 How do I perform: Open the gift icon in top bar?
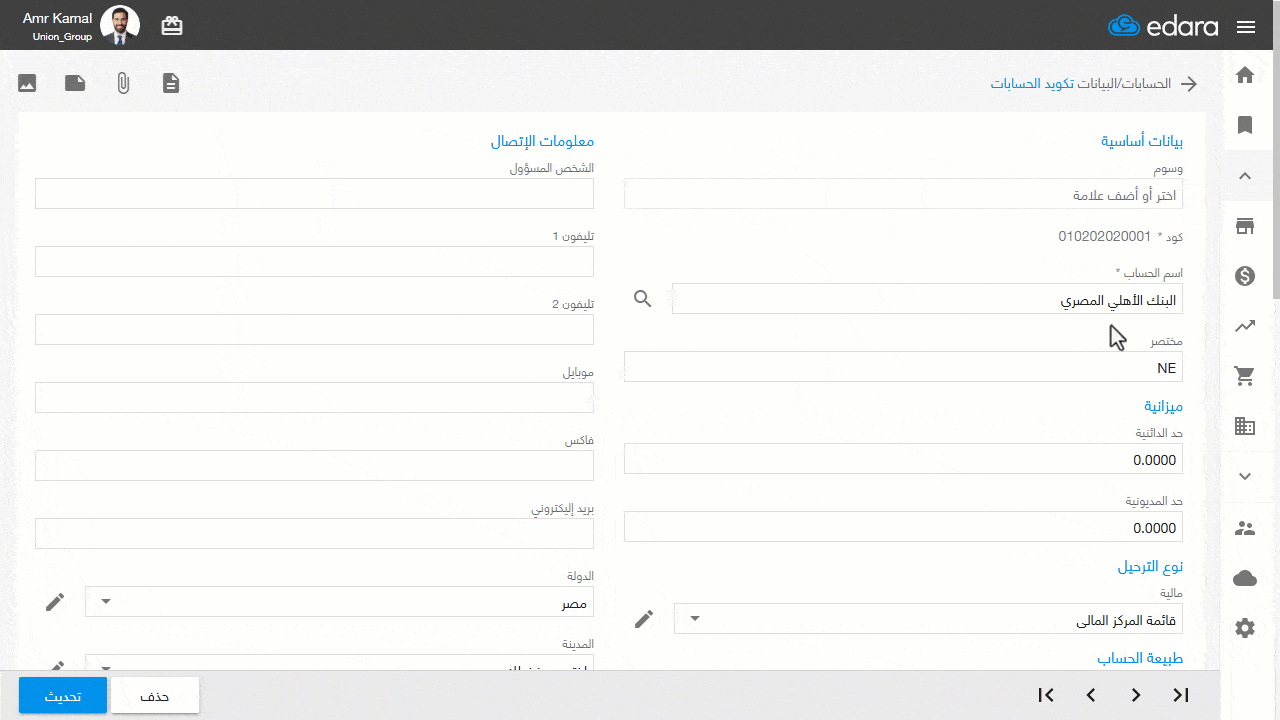[x=172, y=26]
